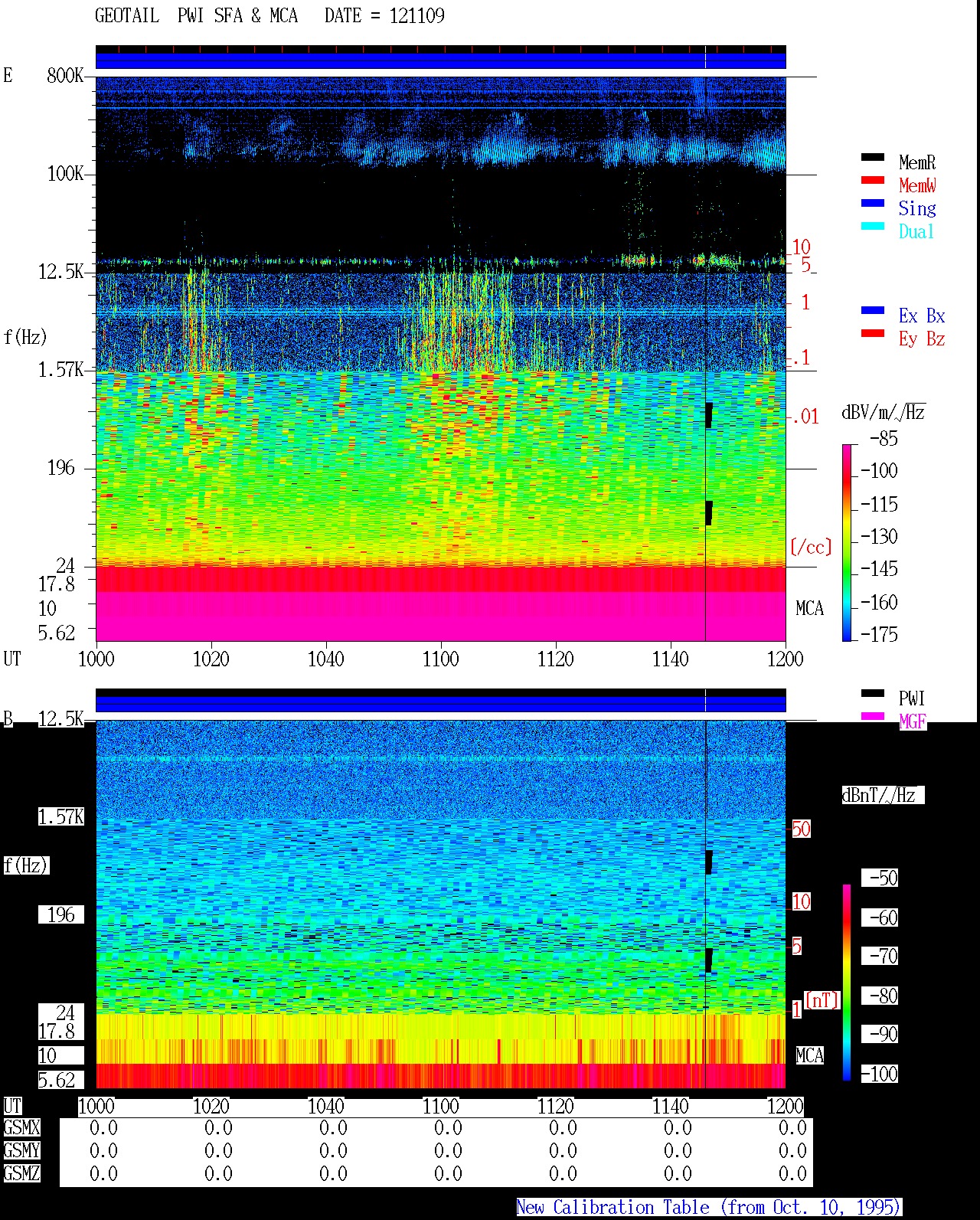Click the GSMX row label

[x=21, y=1127]
